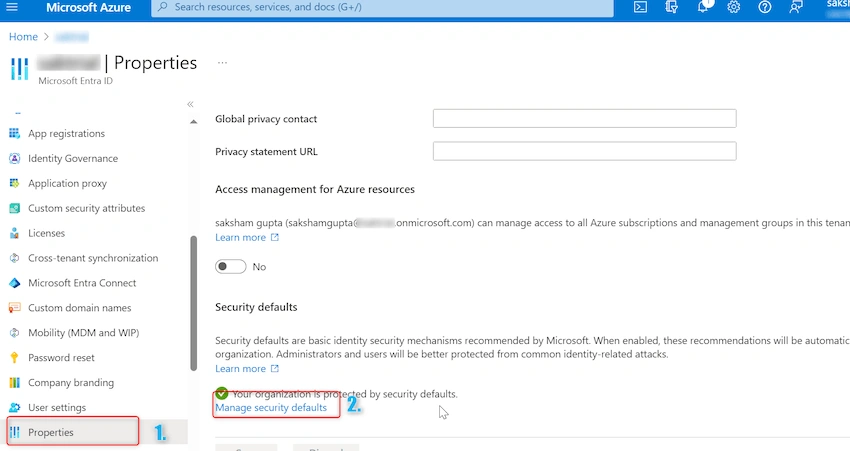850x451 pixels.
Task: Click the Application proxy icon
Action: 15,183
